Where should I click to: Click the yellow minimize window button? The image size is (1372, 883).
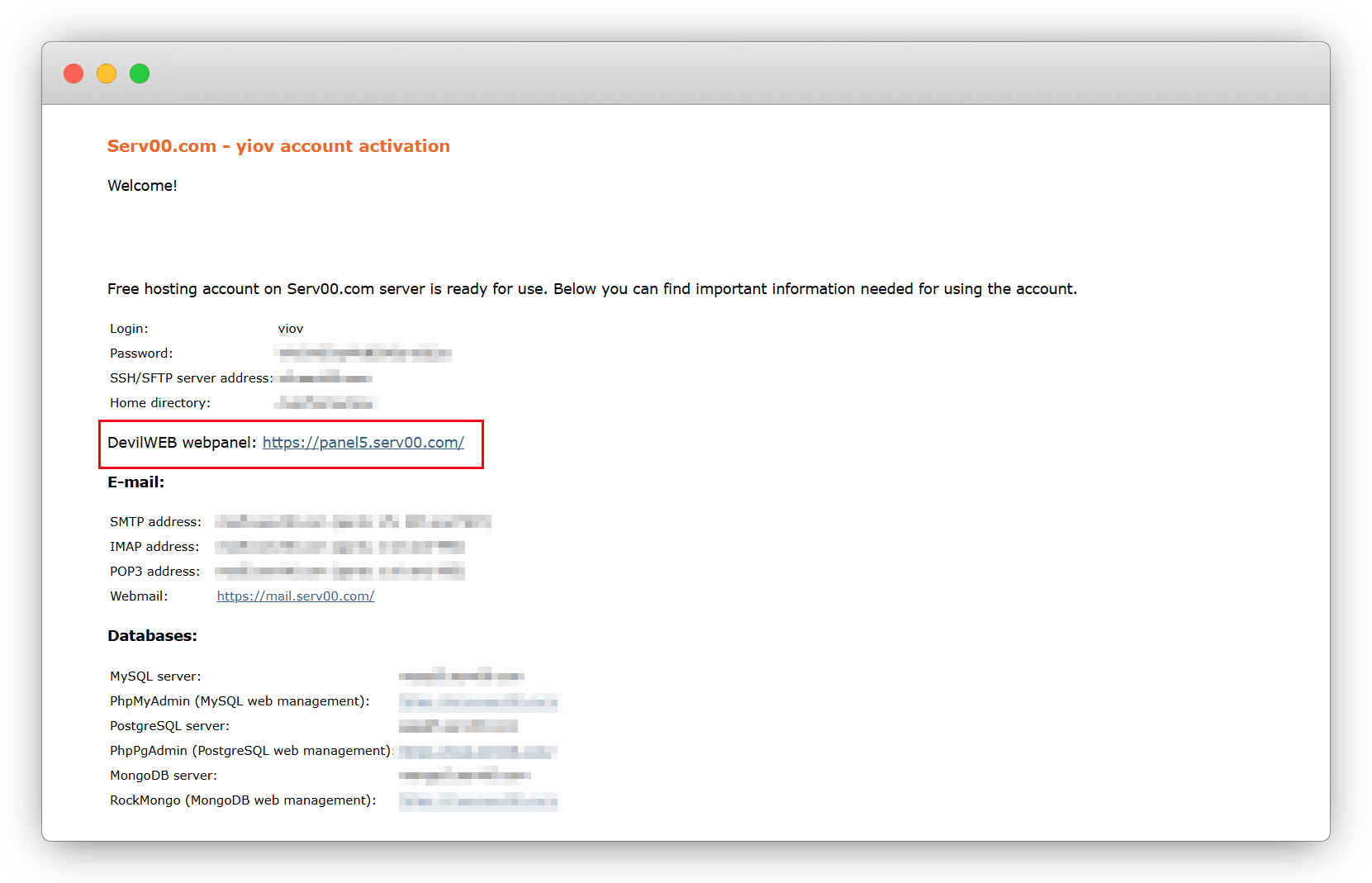[x=107, y=74]
